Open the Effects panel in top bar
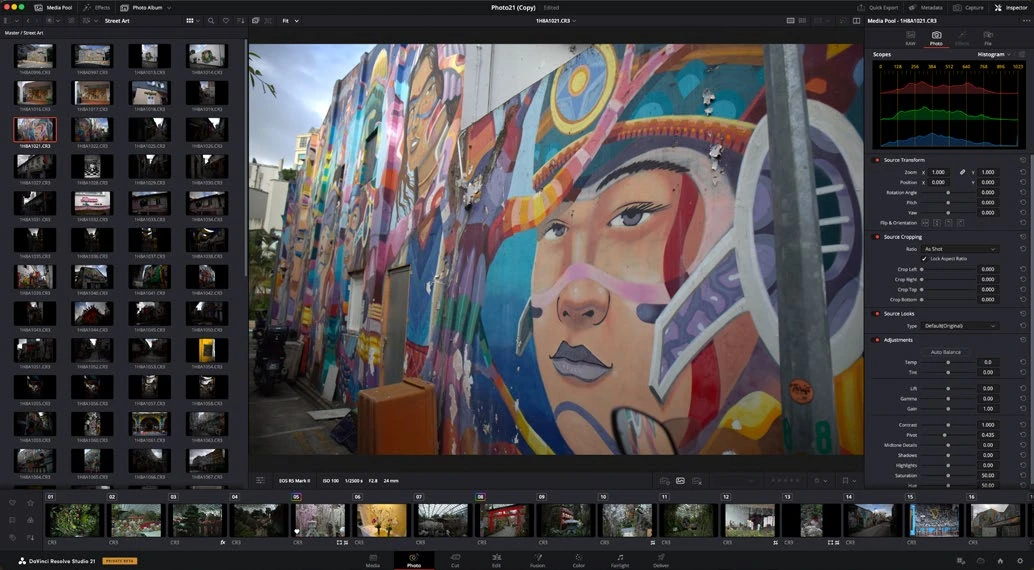Screen dimensions: 1034x570 96,7
